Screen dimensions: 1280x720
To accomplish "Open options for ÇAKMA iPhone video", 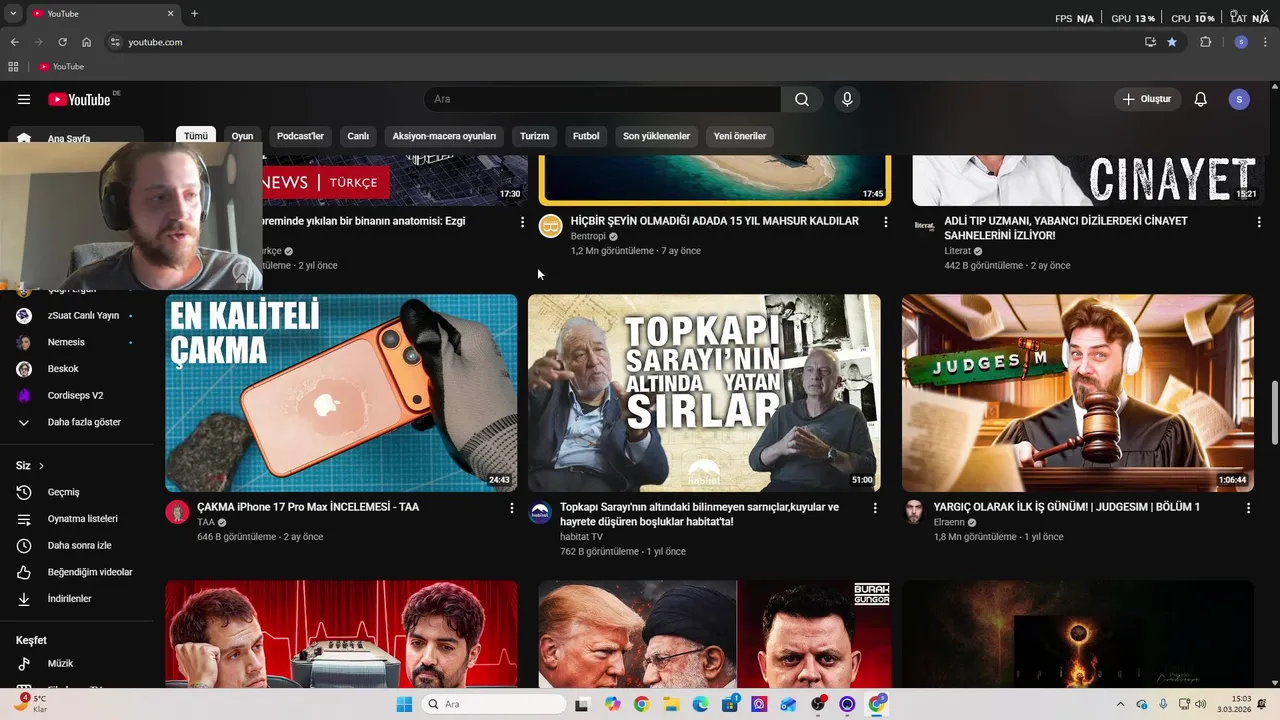I will click(512, 508).
